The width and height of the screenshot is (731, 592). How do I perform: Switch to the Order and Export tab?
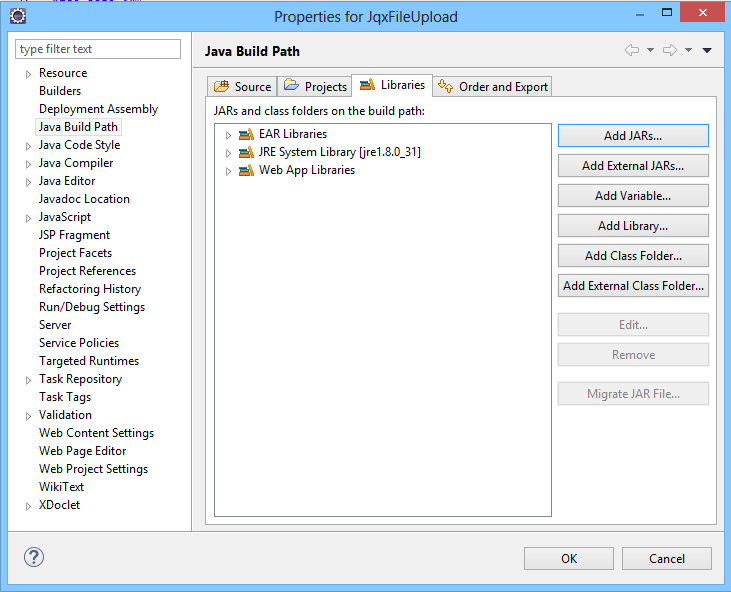(492, 87)
